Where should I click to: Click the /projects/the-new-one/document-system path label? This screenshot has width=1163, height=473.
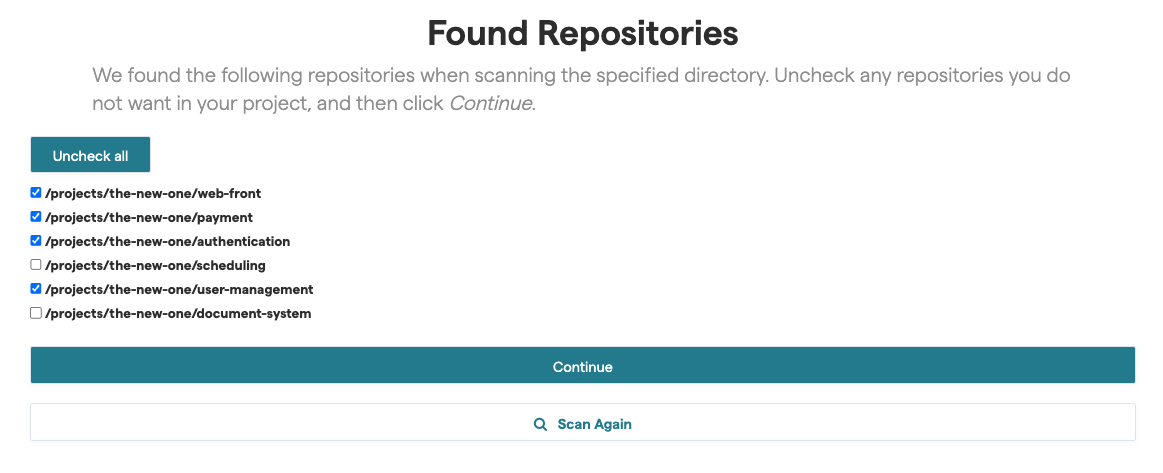[x=178, y=313]
